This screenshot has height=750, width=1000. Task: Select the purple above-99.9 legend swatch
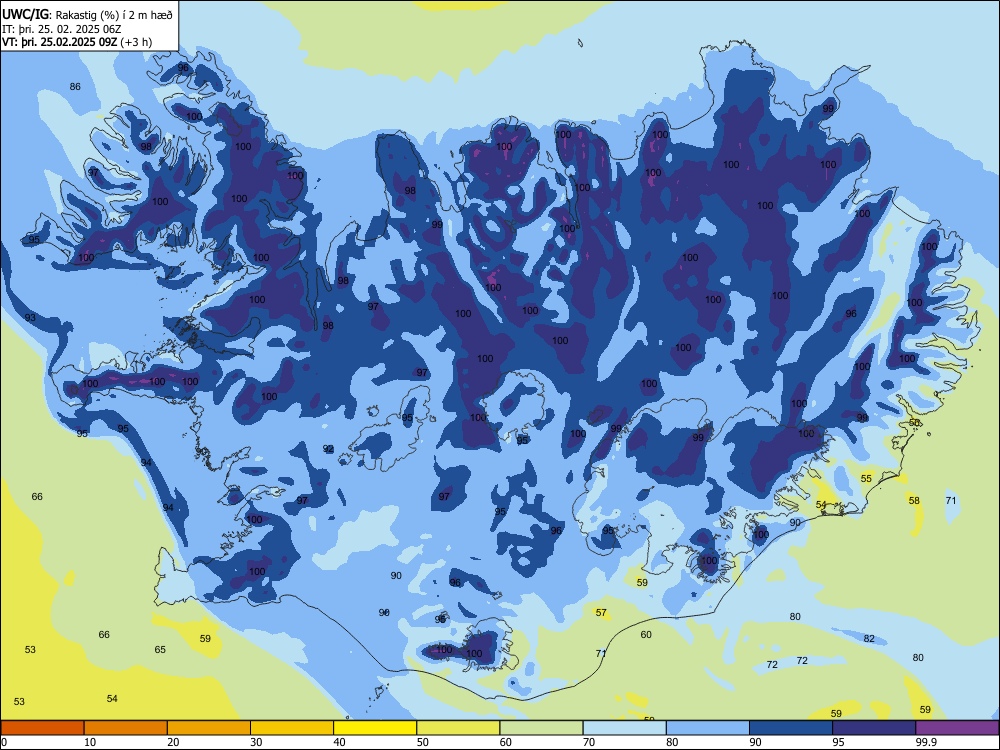coord(957,728)
